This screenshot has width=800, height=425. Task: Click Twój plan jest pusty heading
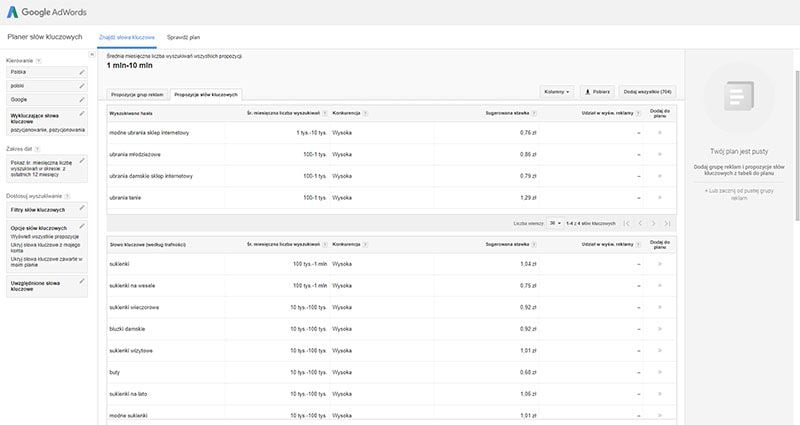tap(739, 152)
